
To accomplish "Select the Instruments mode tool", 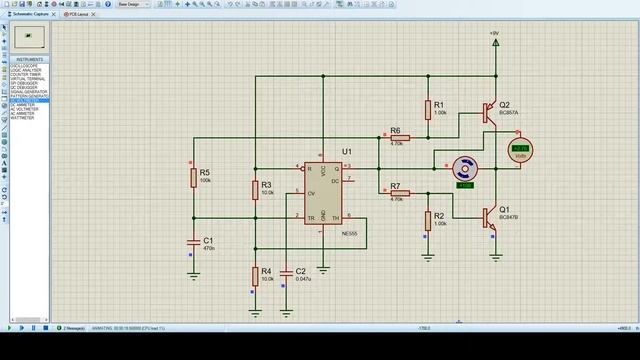I will point(4,120).
